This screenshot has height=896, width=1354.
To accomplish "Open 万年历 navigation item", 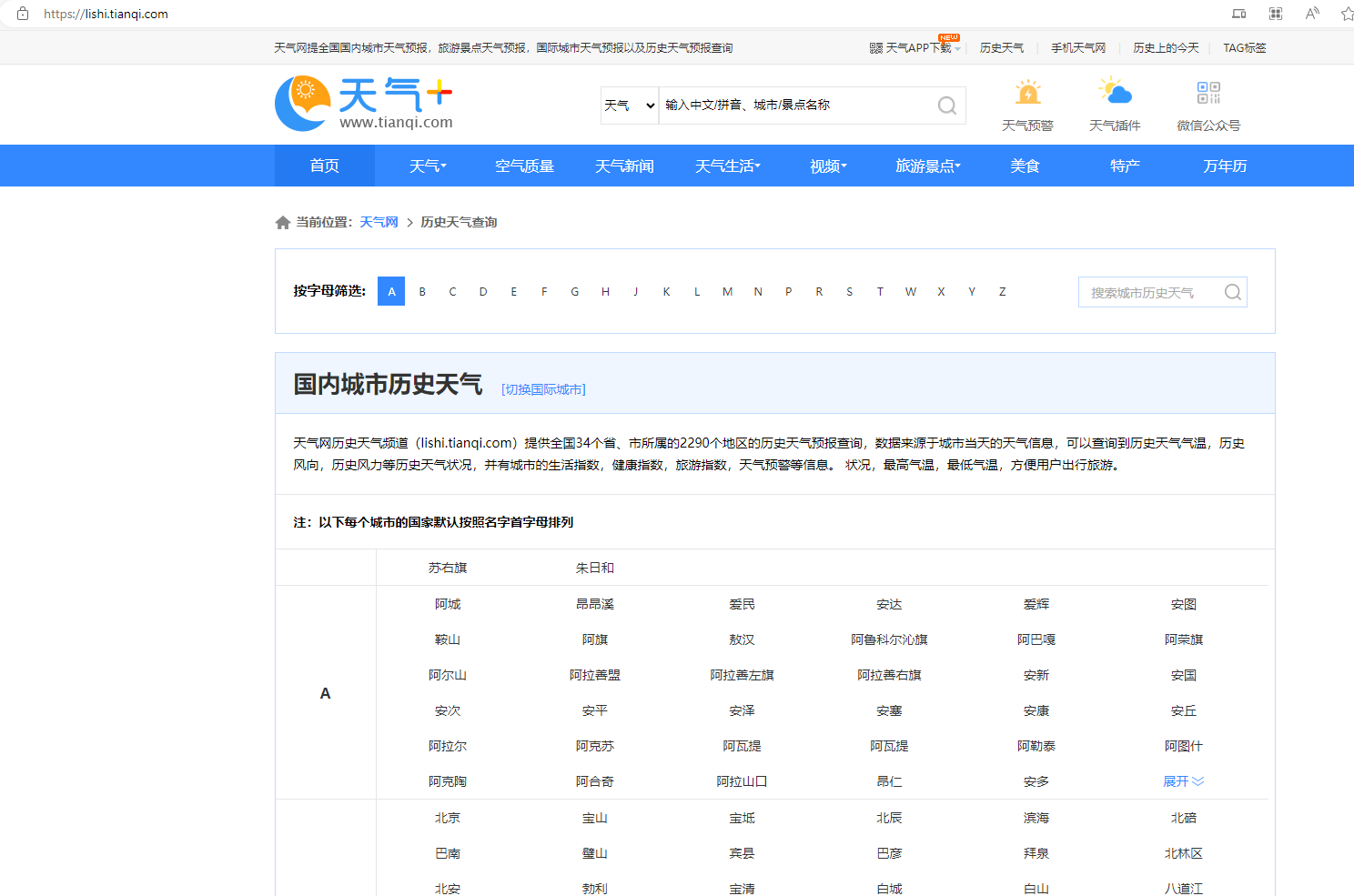I will (x=1225, y=166).
